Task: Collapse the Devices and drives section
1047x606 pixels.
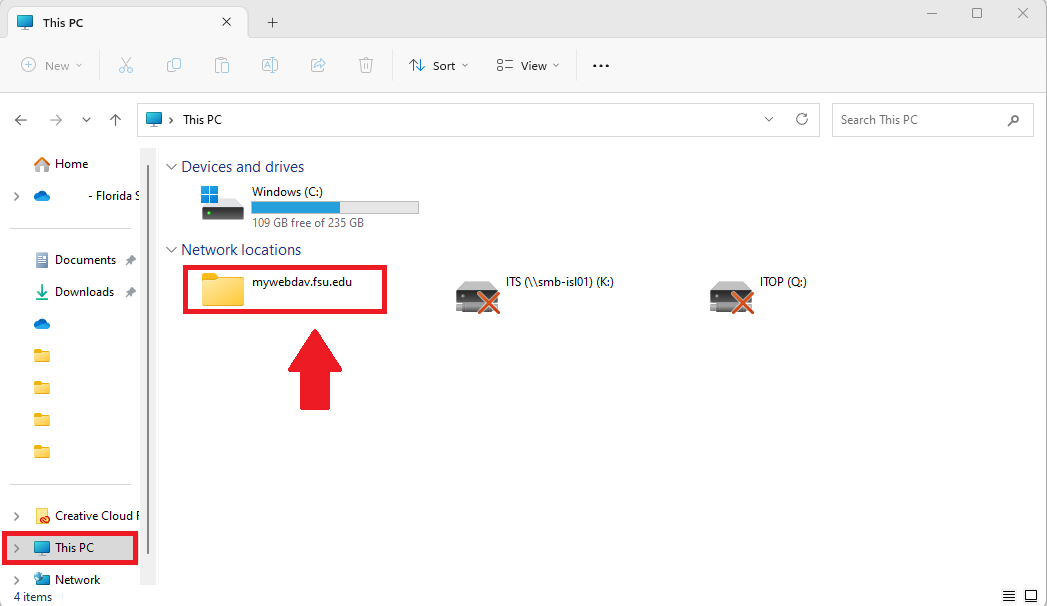Action: click(171, 166)
